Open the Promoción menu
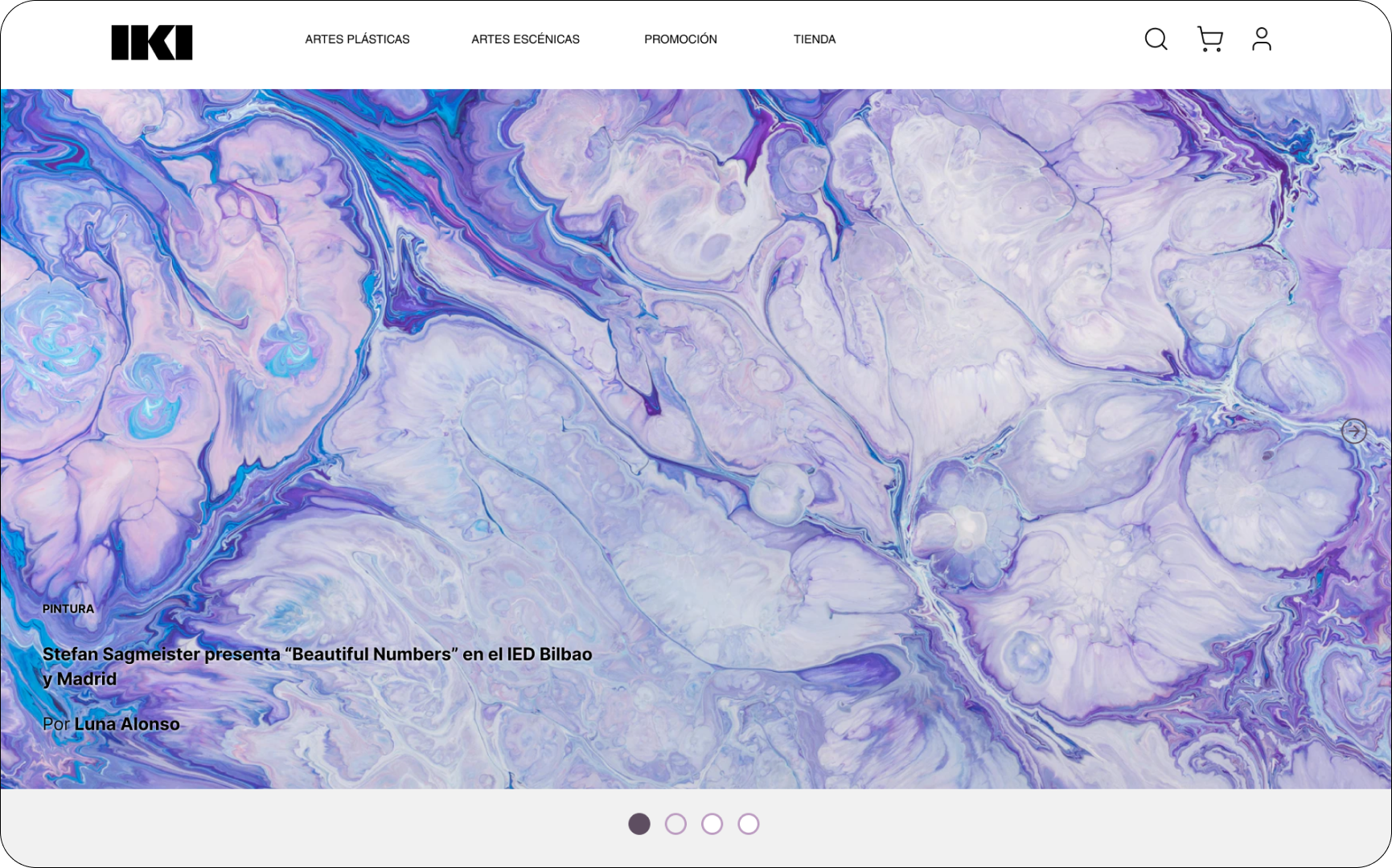The width and height of the screenshot is (1392, 868). coord(680,39)
